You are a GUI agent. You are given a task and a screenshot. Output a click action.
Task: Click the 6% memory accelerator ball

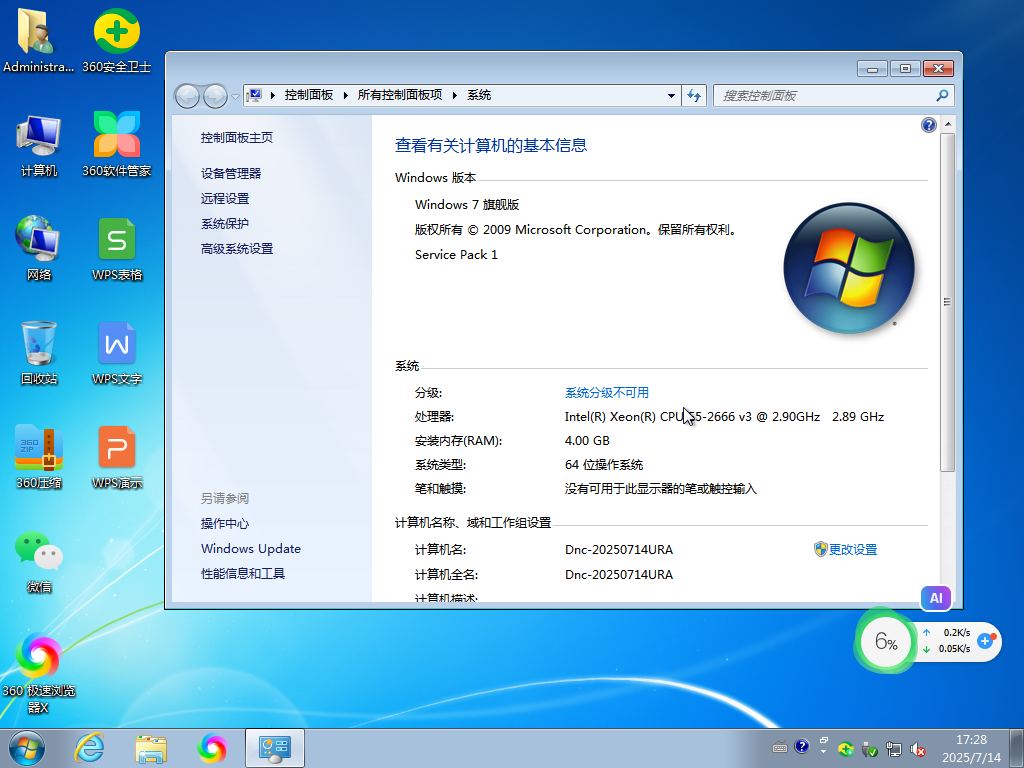(x=885, y=641)
